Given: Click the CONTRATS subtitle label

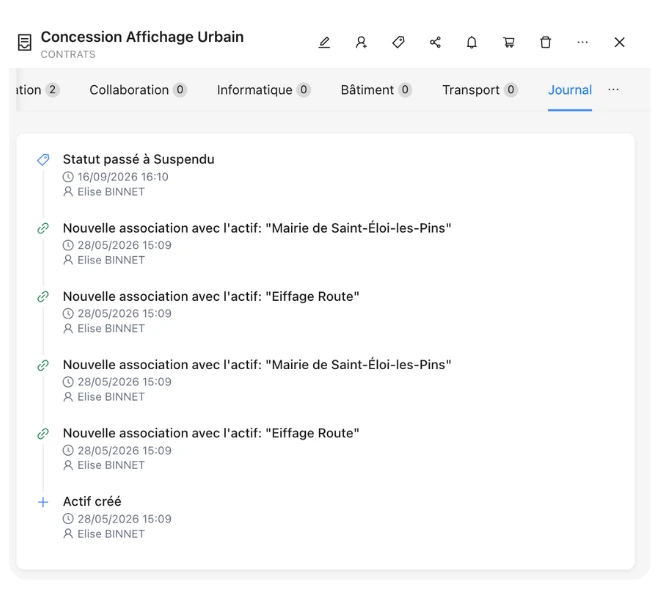Looking at the screenshot, I should coord(68,54).
